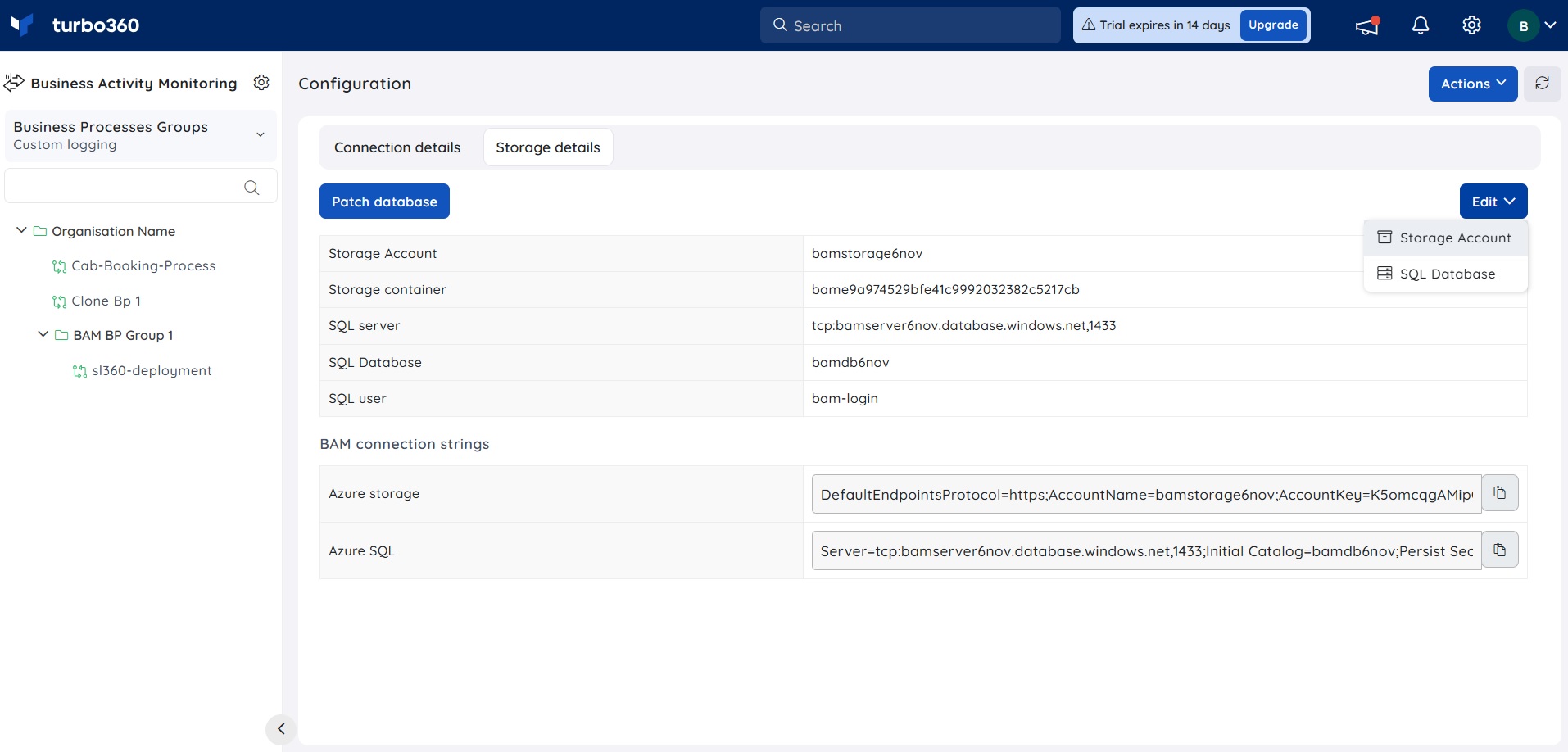The height and width of the screenshot is (752, 1568).
Task: Click the Azure storage row label
Action: pos(374,494)
